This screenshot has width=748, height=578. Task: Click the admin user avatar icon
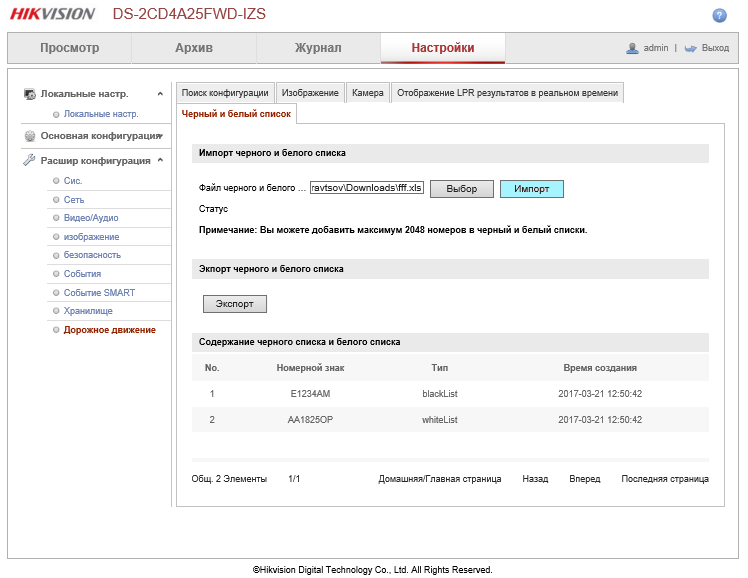632,48
